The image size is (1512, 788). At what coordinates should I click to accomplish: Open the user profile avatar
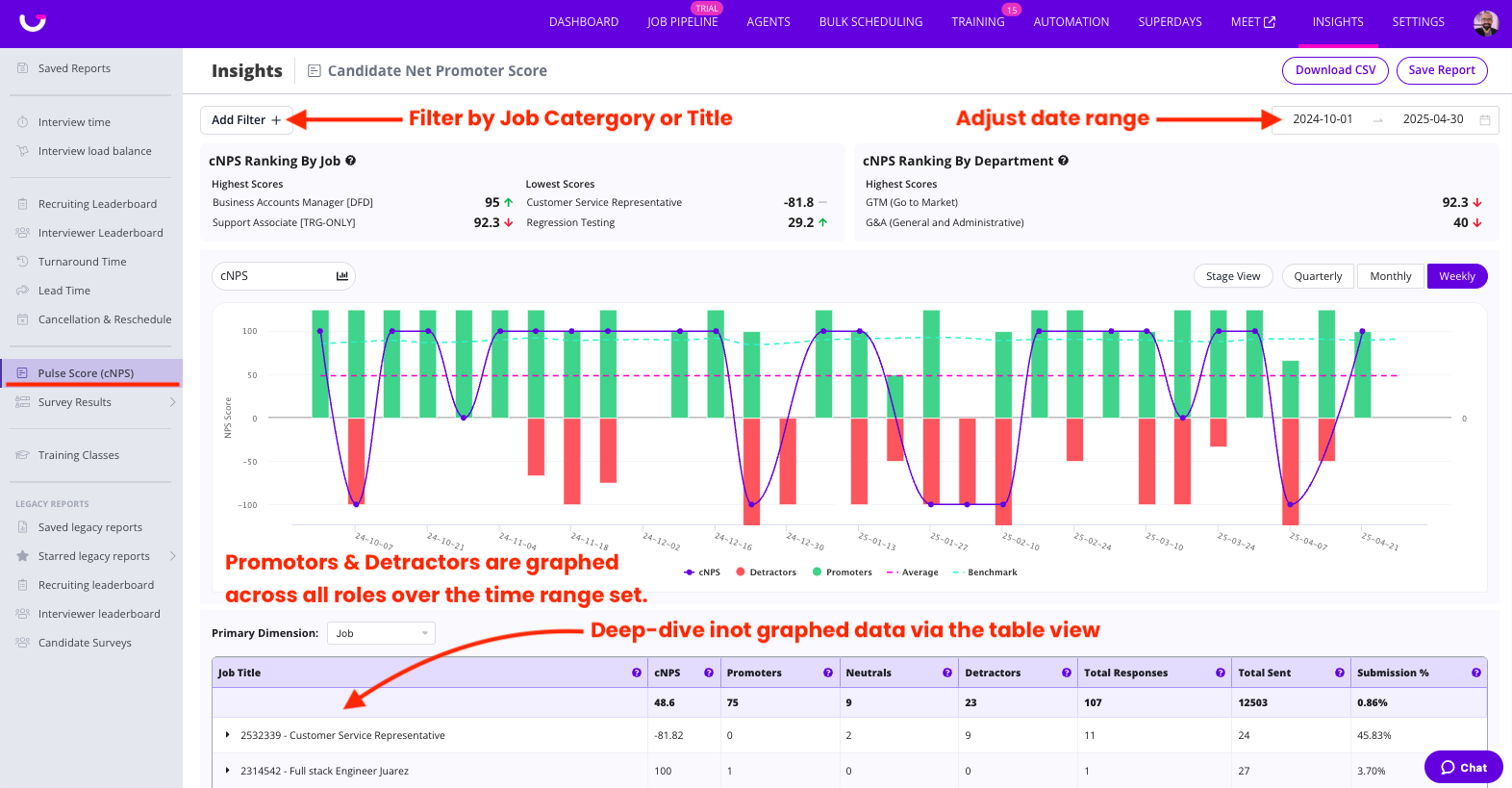(x=1486, y=23)
